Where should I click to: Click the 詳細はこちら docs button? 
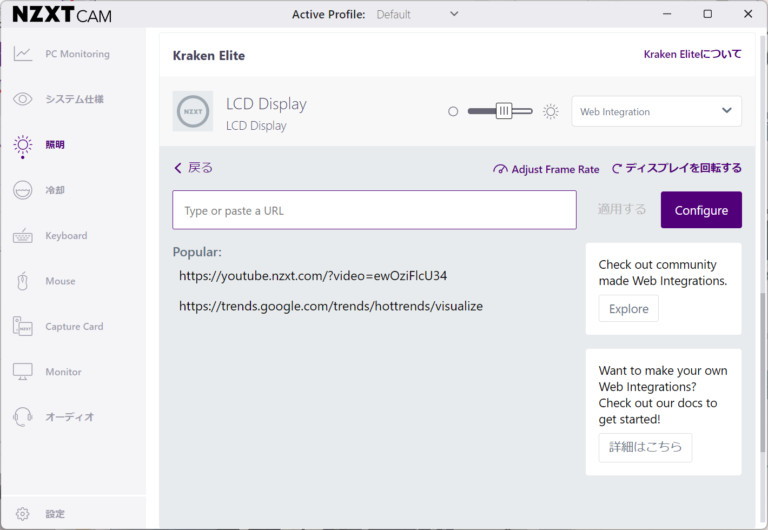click(x=645, y=447)
